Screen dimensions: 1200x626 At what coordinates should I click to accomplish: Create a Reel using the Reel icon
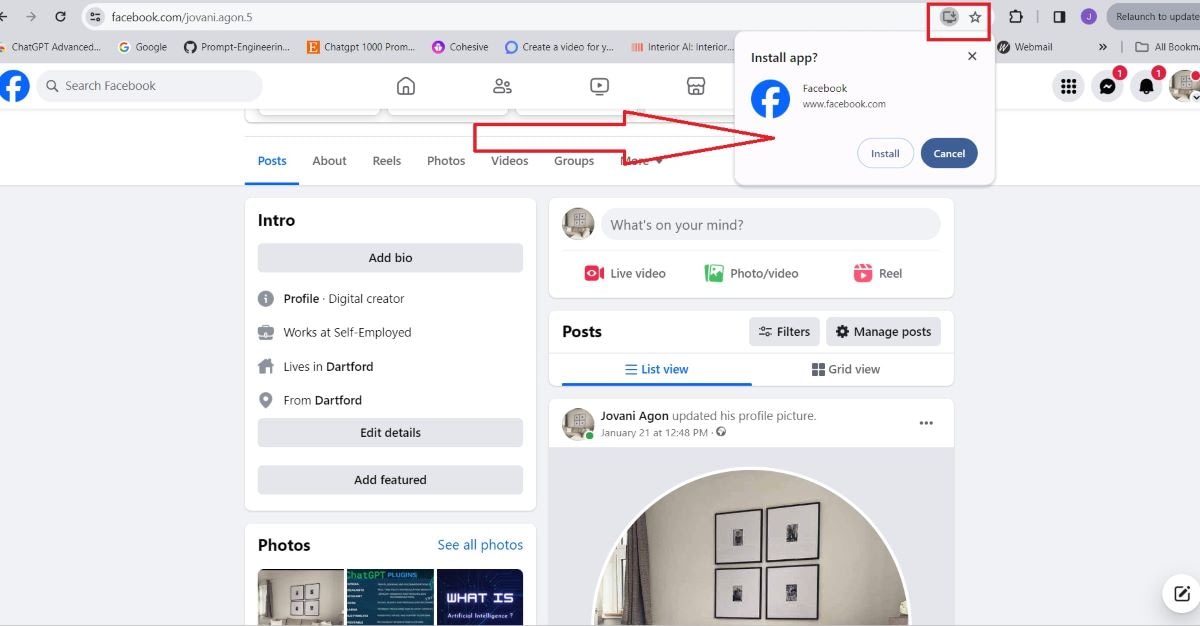[x=877, y=272]
